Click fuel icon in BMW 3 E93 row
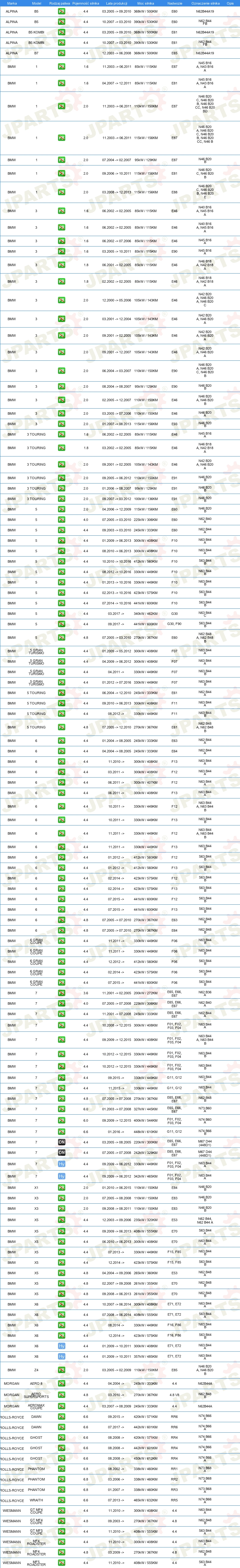240x1568 pixels. pos(61,424)
